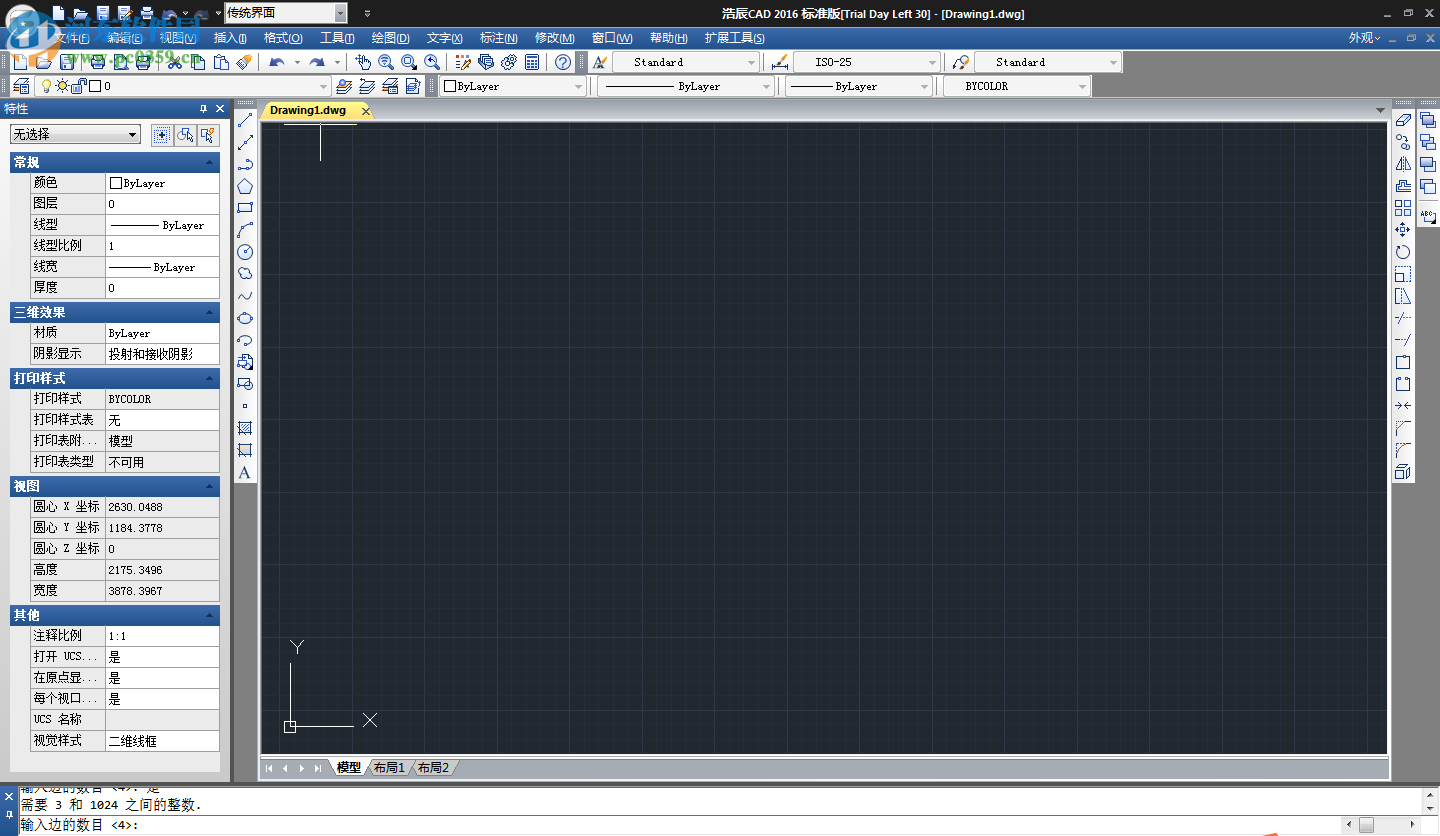Select the Mirror tool
This screenshot has height=836, width=1440.
pos(1403,164)
